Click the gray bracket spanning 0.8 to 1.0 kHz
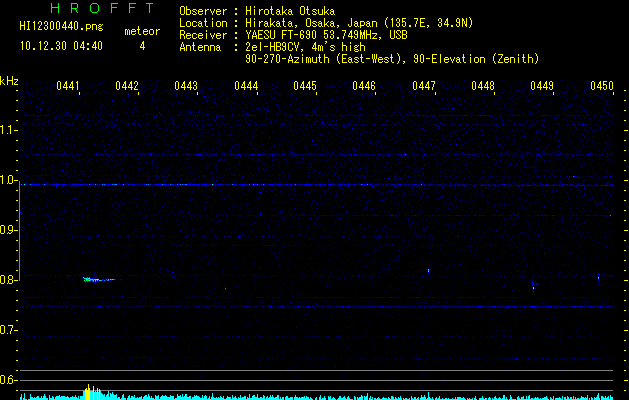The width and height of the screenshot is (629, 400). [19, 229]
